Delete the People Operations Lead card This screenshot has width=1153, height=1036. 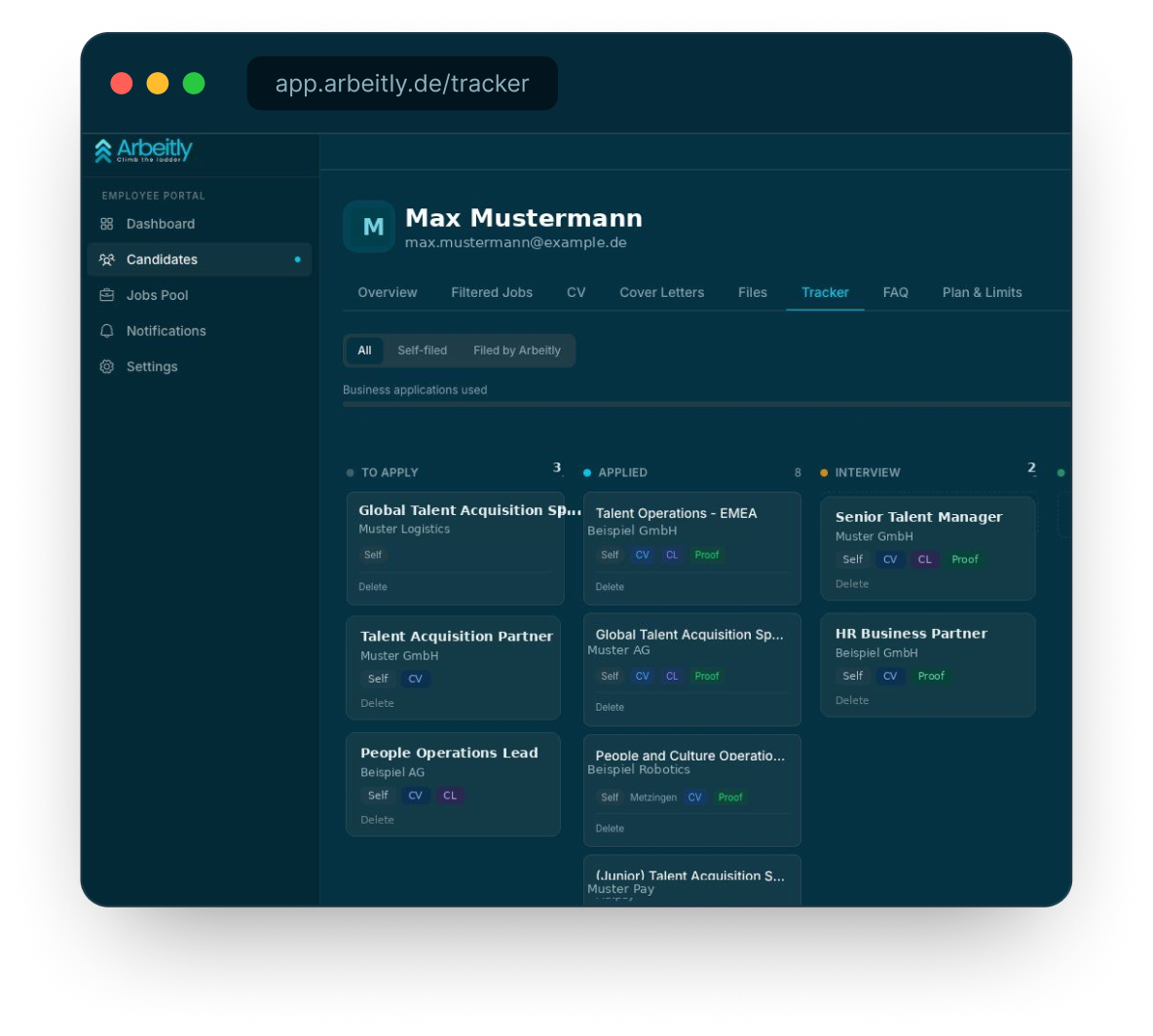click(377, 820)
